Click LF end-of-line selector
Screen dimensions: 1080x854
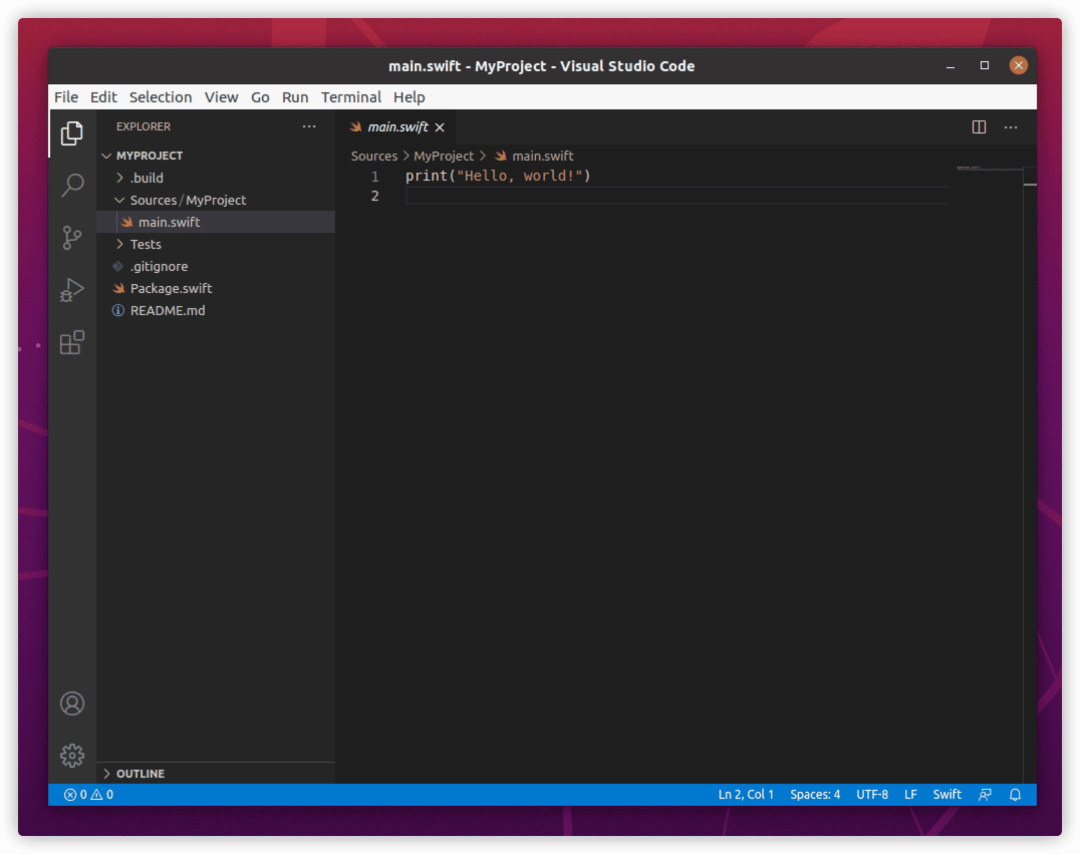point(911,795)
